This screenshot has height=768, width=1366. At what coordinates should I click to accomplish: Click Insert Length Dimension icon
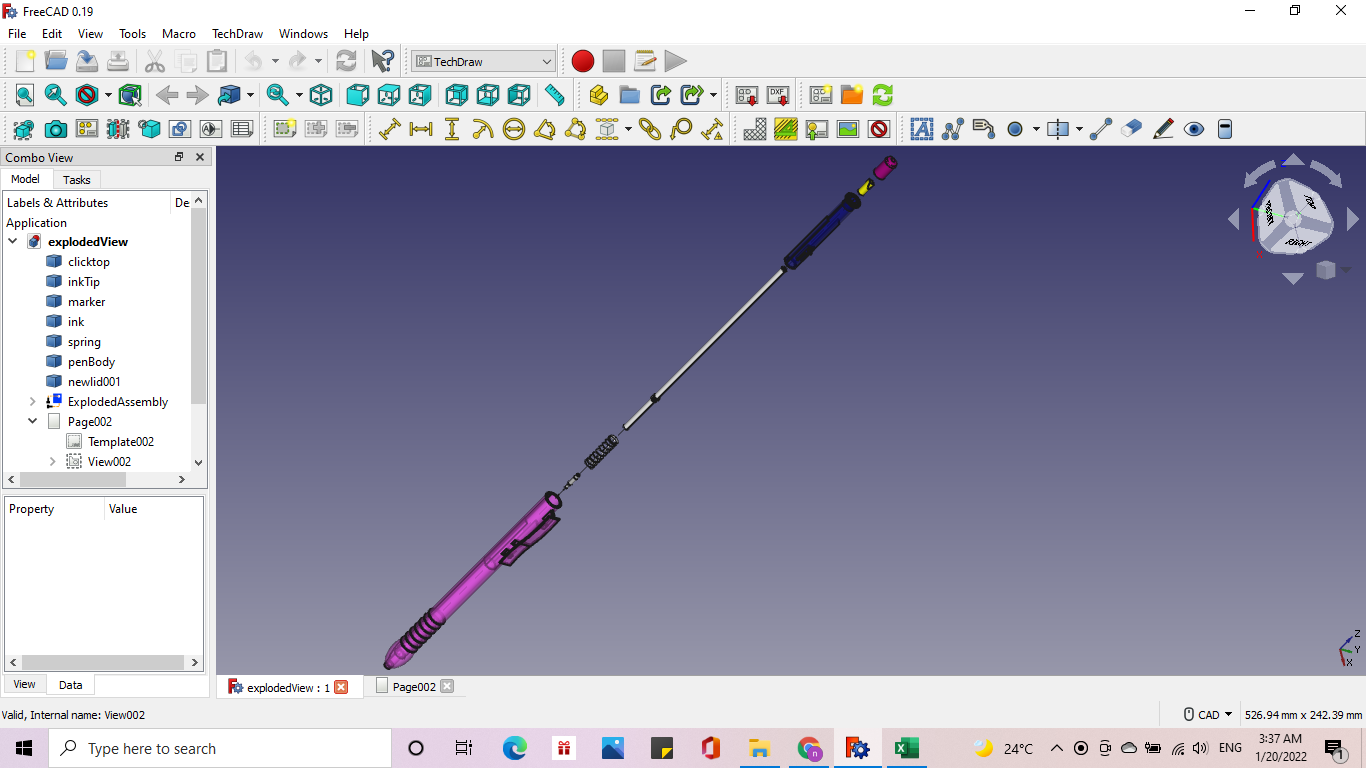[390, 129]
